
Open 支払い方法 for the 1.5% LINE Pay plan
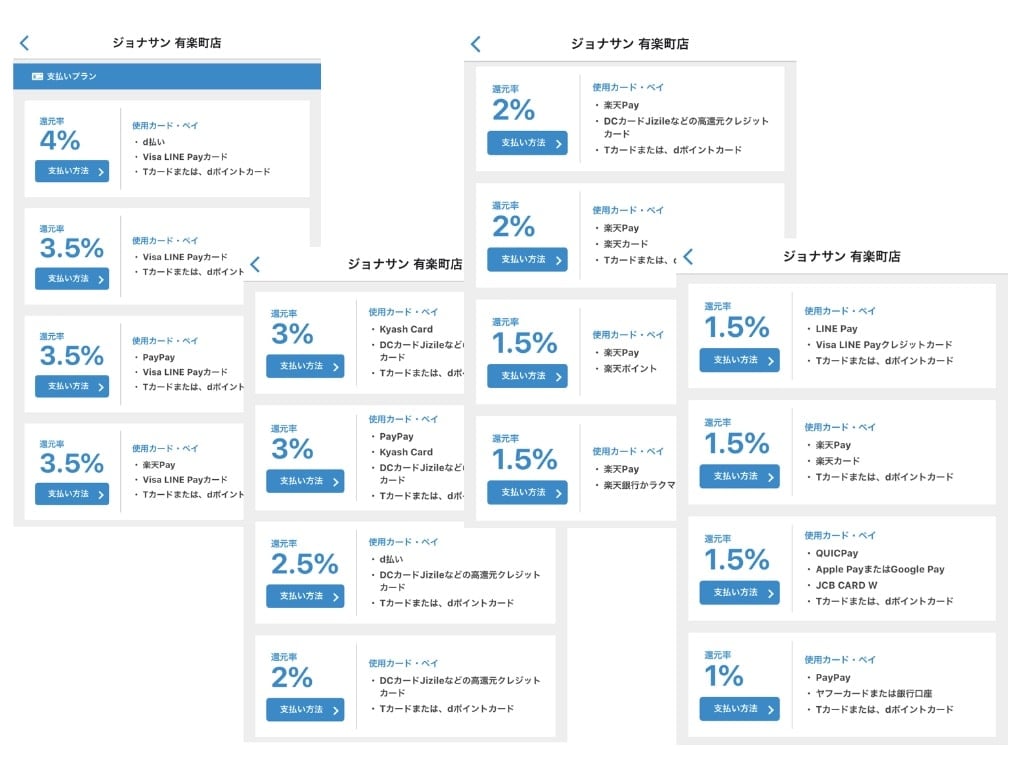(x=739, y=360)
